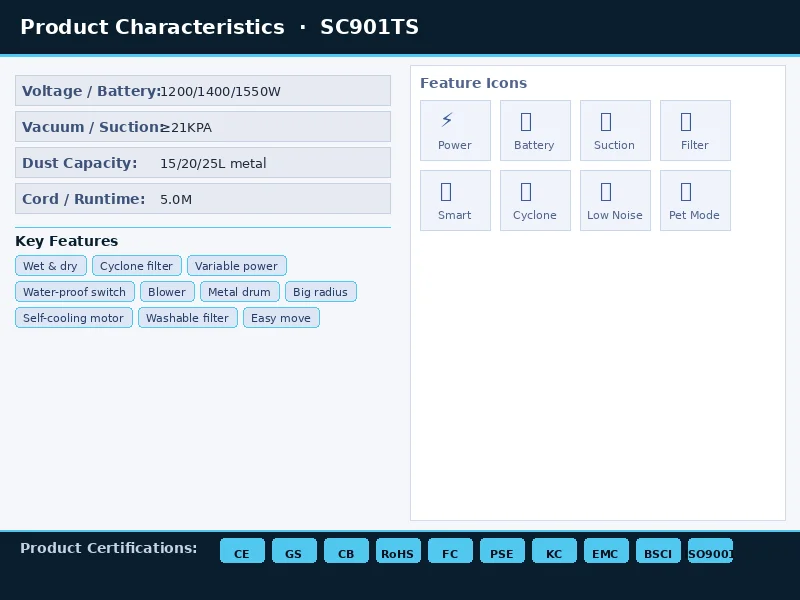Viewport: 800px width, 600px height.
Task: Click the Washable filter tag
Action: [188, 318]
